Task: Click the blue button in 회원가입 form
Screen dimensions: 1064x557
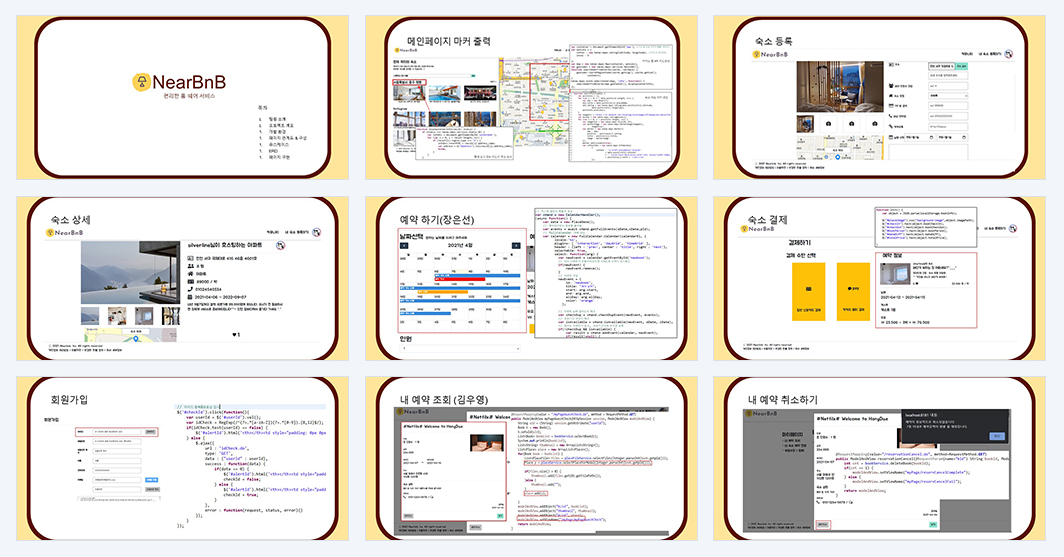Action: [x=152, y=480]
